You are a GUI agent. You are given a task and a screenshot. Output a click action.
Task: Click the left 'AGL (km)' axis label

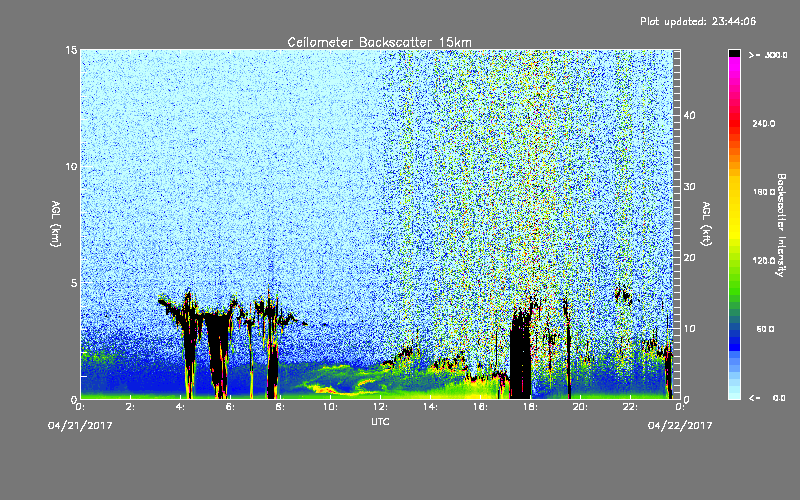click(56, 223)
